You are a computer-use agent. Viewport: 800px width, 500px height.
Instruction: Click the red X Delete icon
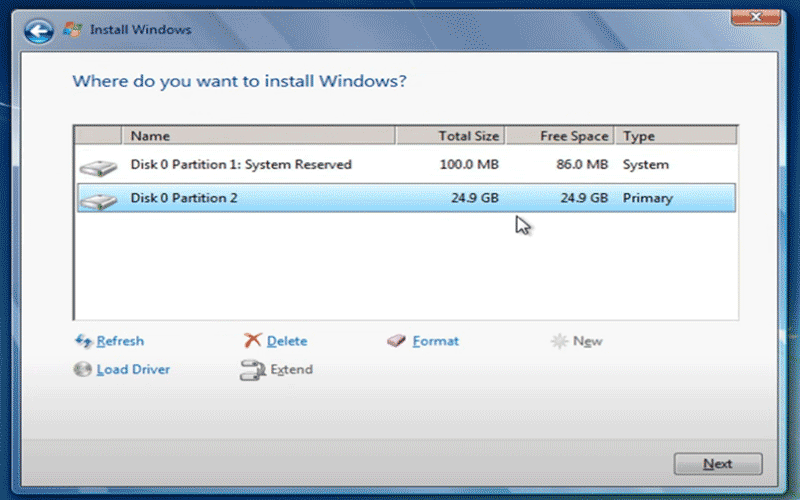click(x=253, y=340)
